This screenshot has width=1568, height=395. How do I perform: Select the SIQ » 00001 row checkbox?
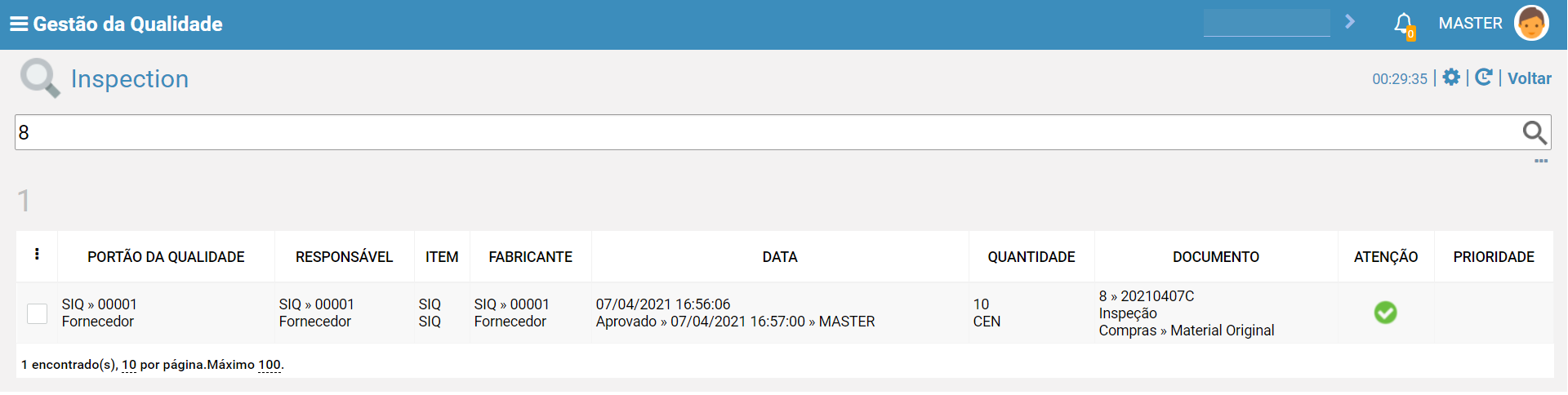click(x=38, y=313)
